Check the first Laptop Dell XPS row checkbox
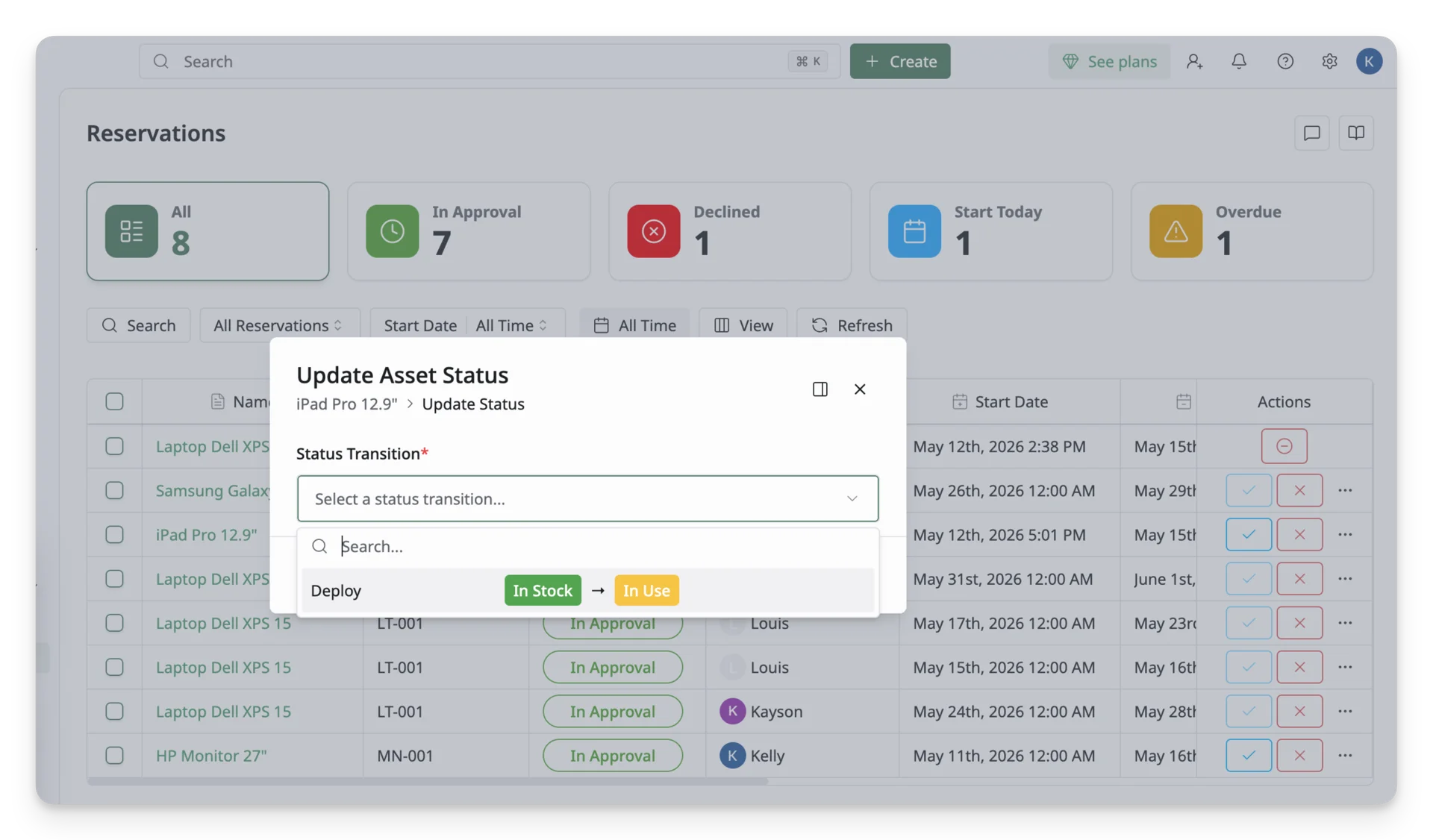The width and height of the screenshot is (1433, 840). pos(114,446)
